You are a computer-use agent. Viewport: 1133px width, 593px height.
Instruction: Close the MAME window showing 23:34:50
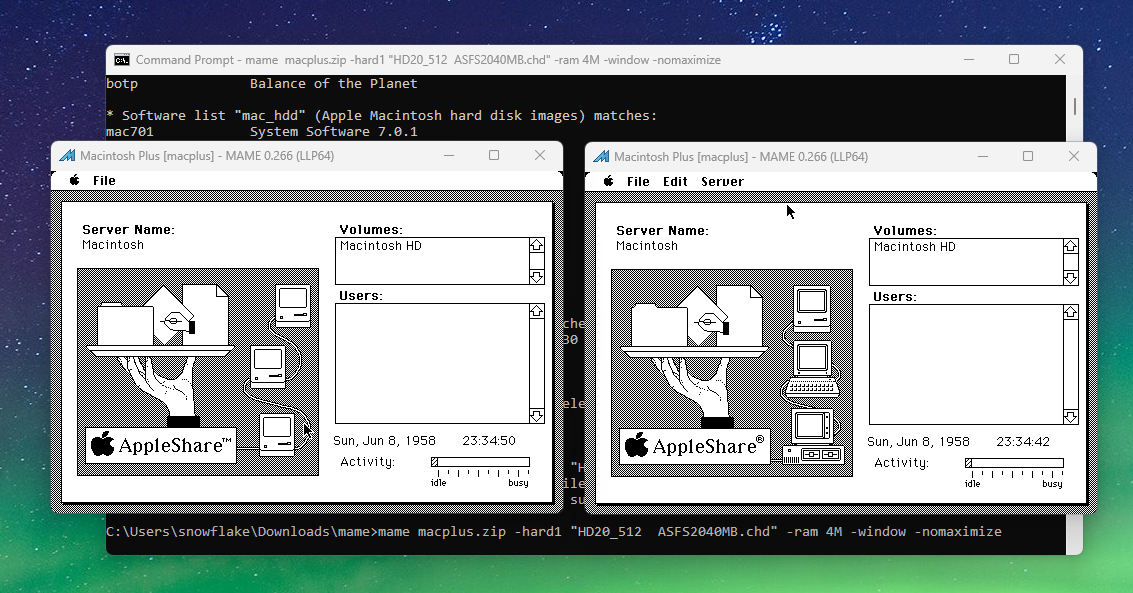tap(540, 155)
